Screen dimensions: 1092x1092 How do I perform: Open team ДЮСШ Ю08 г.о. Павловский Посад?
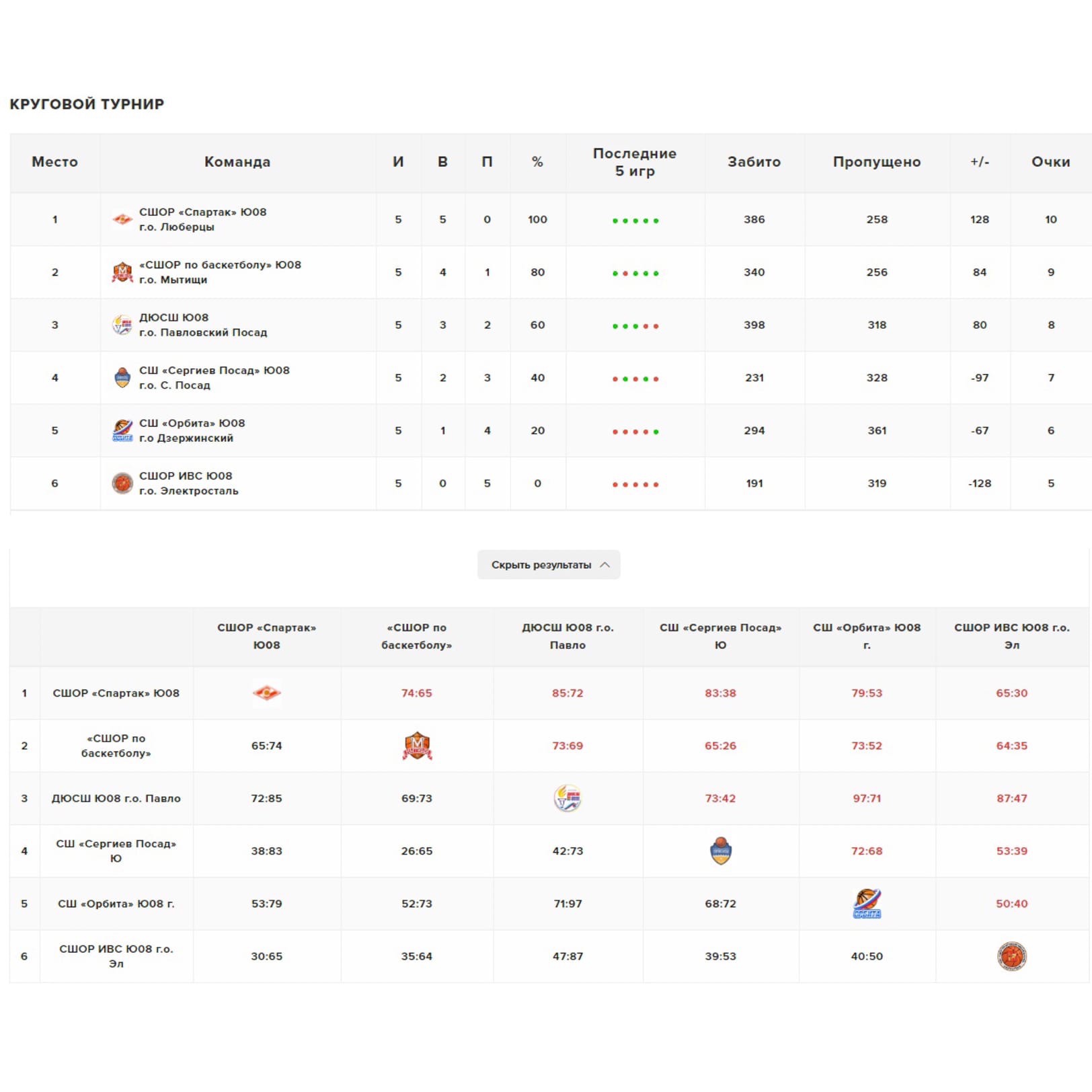coord(203,325)
